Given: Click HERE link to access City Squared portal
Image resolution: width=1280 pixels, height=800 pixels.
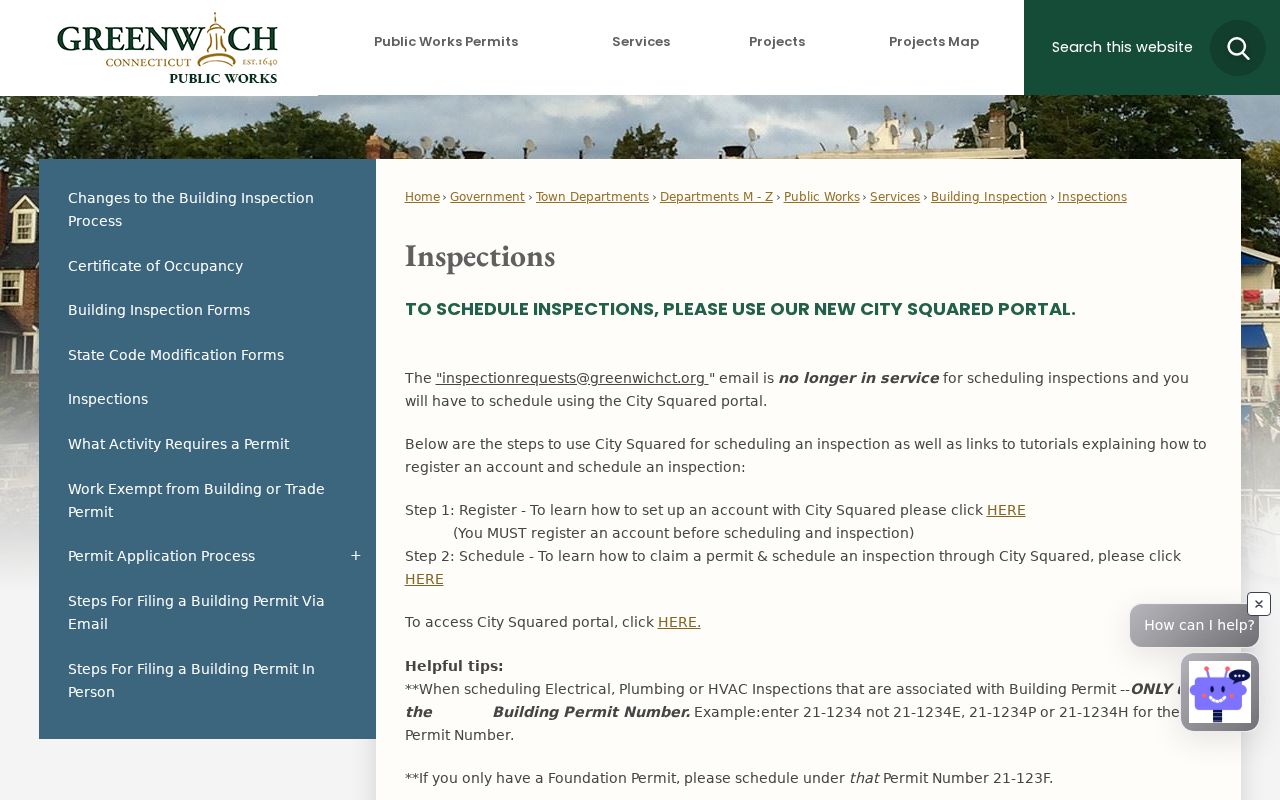Looking at the screenshot, I should 679,622.
